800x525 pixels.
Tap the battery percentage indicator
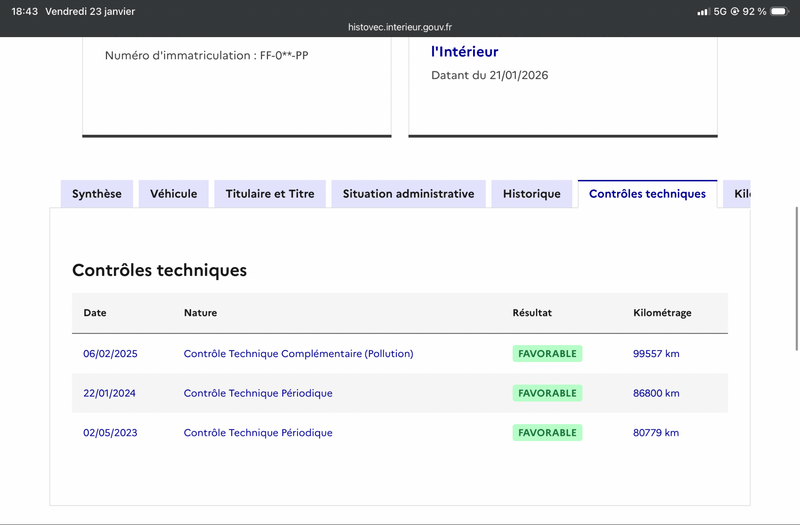click(x=755, y=11)
